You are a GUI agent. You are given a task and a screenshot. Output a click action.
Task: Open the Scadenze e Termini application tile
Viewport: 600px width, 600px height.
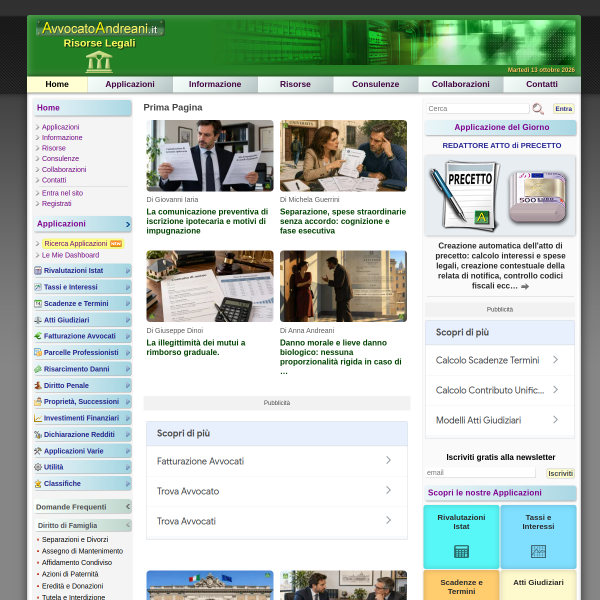[461, 585]
